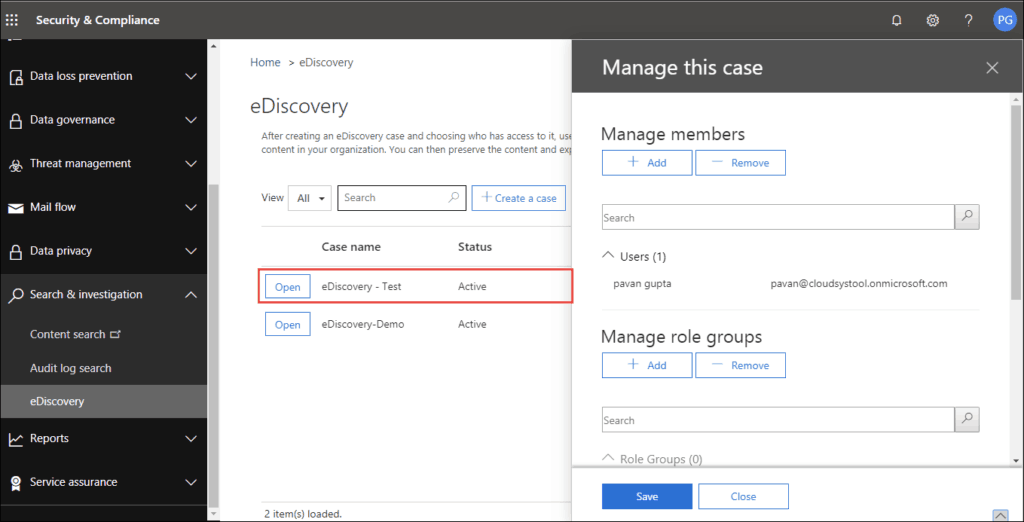Click Data governance lock icon
Image resolution: width=1024 pixels, height=522 pixels.
coord(16,121)
